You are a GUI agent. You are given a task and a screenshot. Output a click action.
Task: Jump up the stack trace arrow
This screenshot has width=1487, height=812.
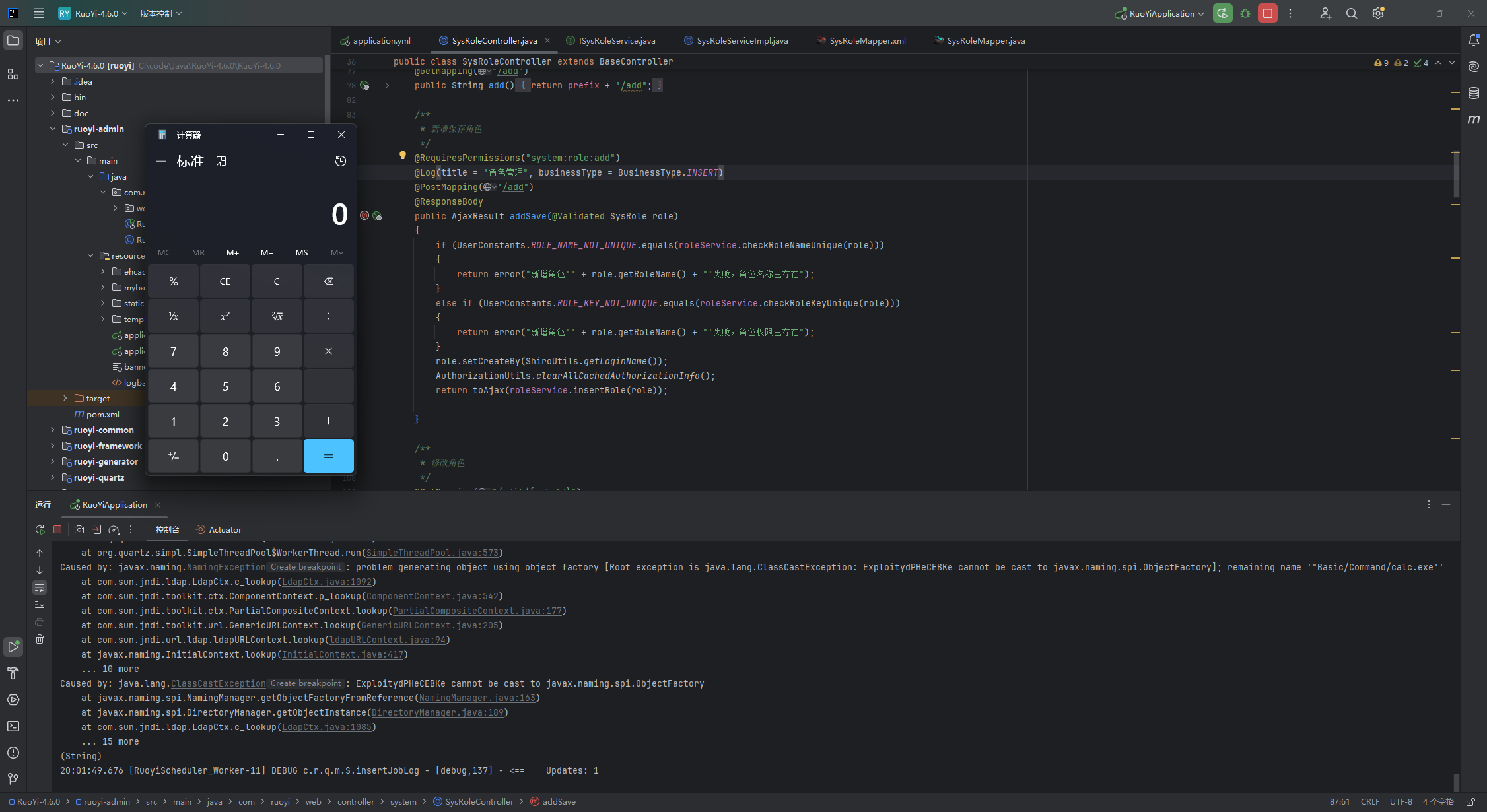(40, 553)
